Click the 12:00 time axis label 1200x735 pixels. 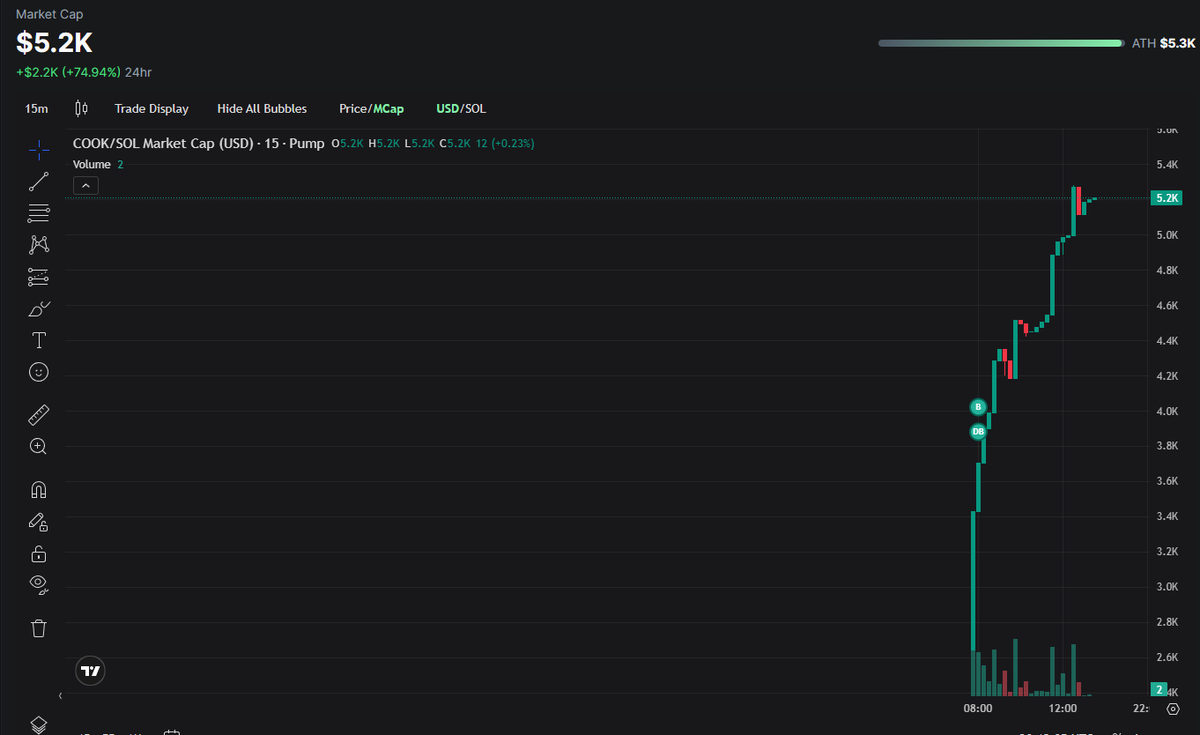(1063, 708)
